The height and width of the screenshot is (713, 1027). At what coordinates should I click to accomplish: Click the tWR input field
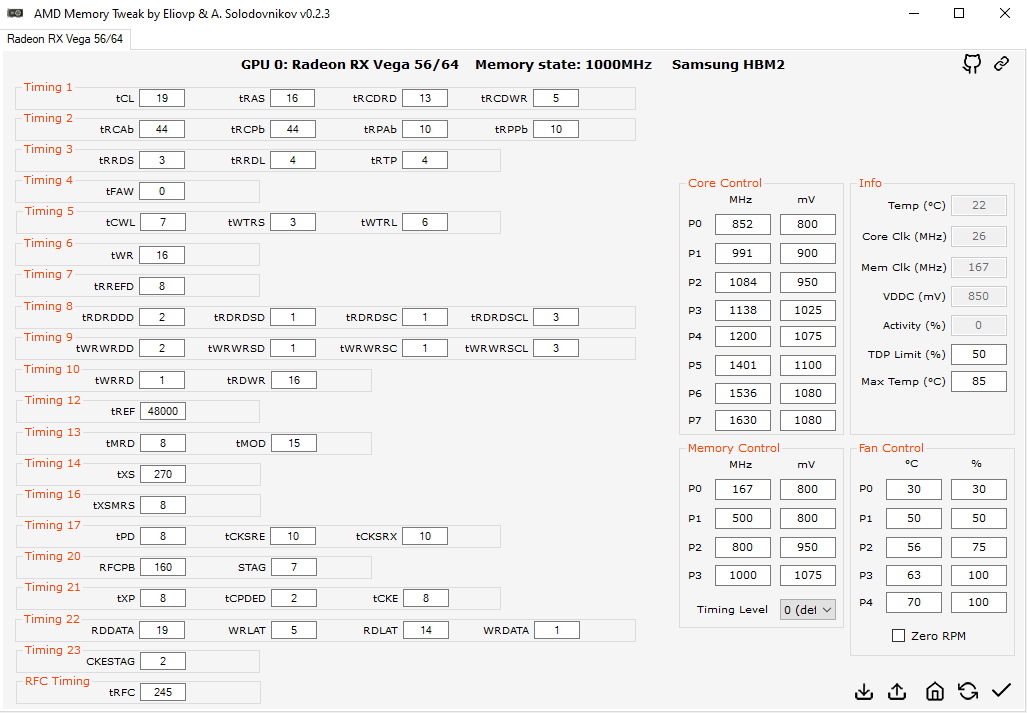click(x=162, y=255)
